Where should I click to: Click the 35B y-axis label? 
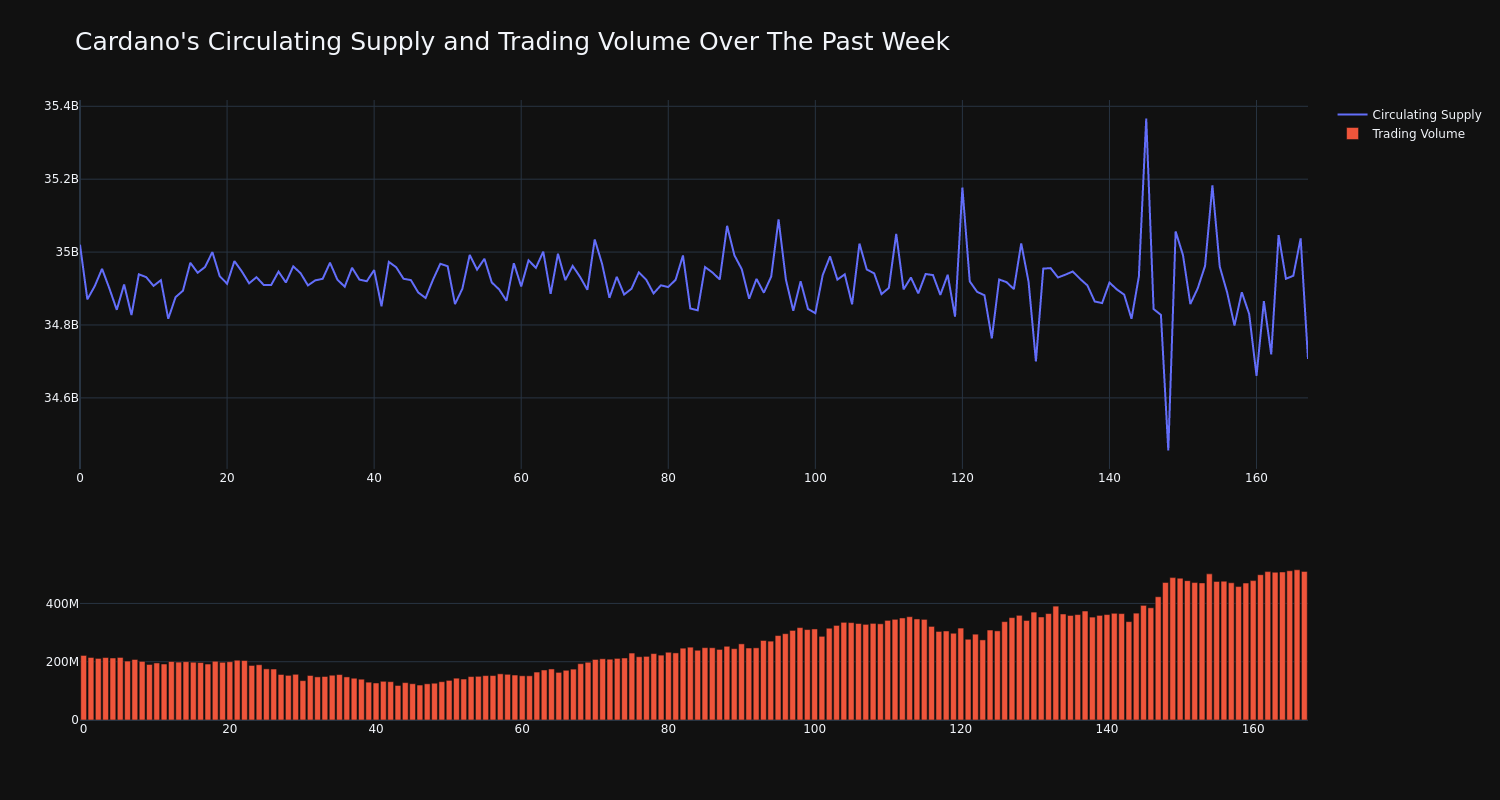pyautogui.click(x=67, y=252)
